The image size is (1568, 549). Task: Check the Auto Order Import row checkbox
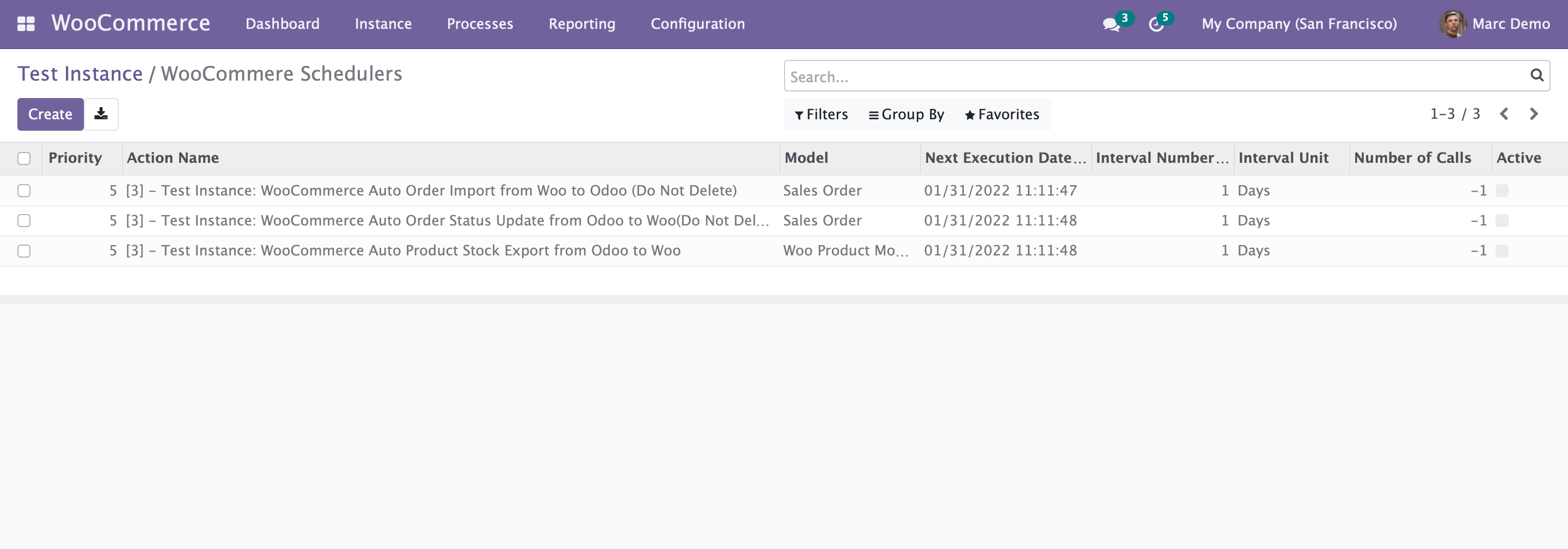[24, 191]
